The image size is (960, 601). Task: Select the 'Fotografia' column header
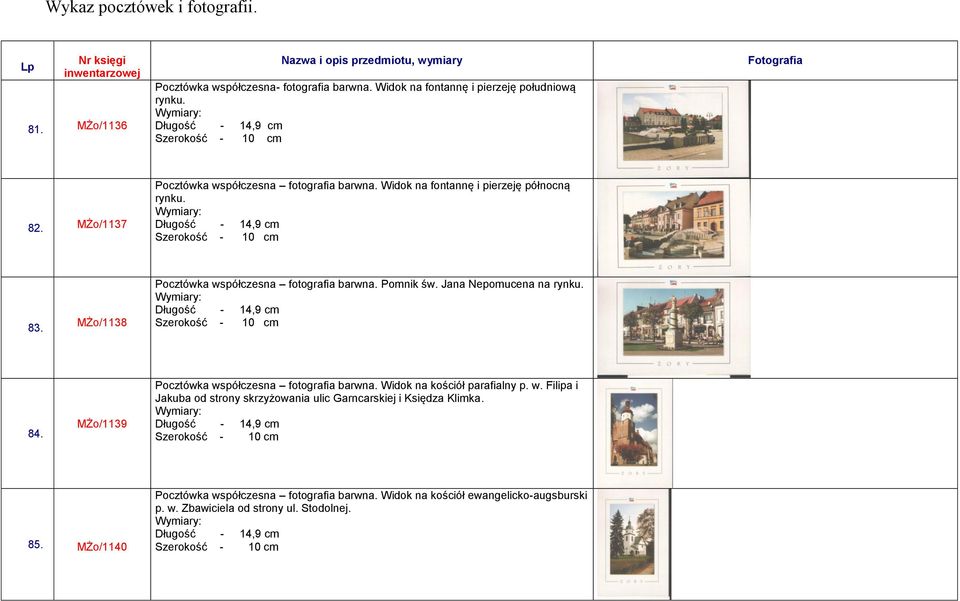pyautogui.click(x=775, y=60)
